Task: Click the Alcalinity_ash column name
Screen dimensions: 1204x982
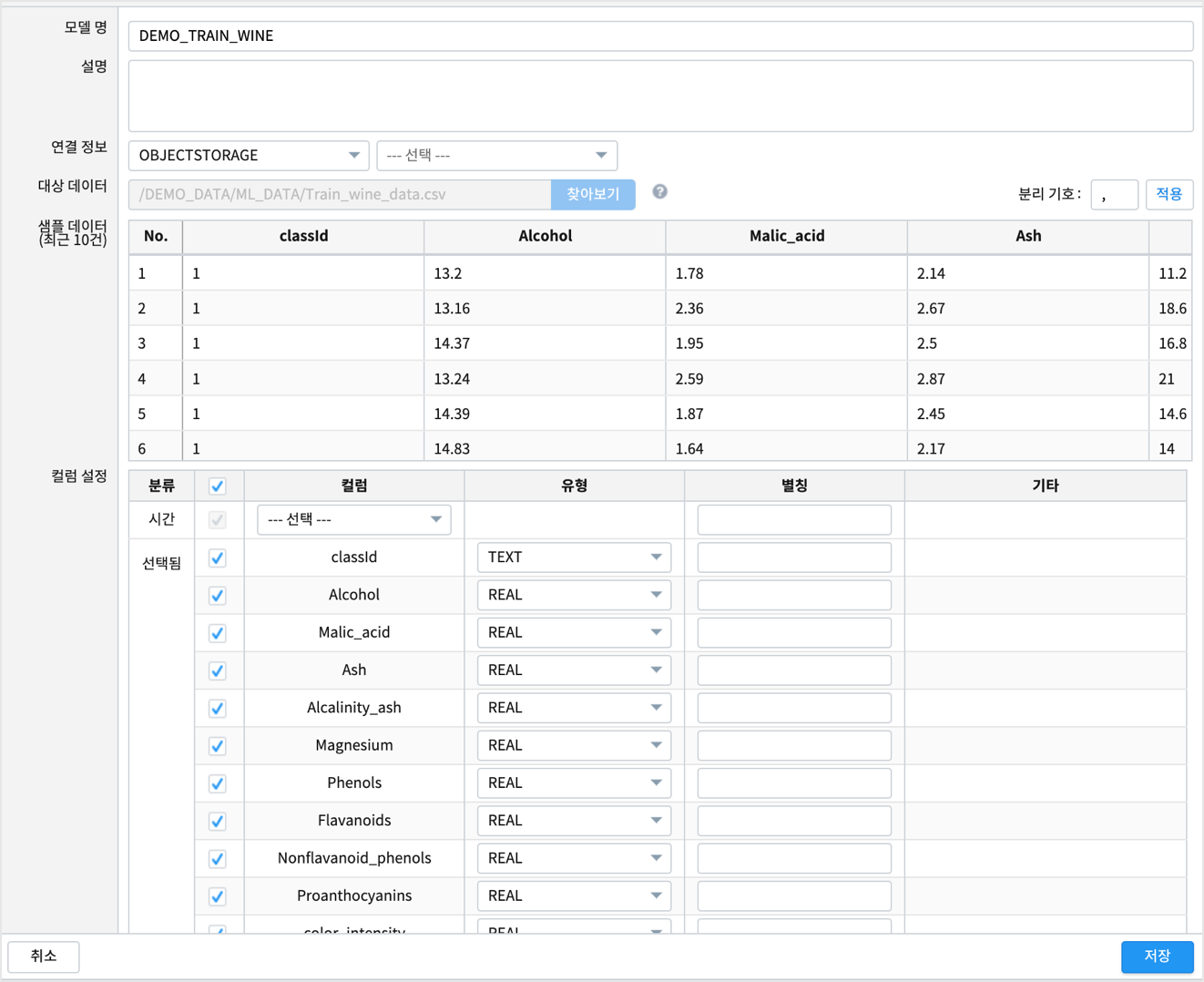Action: pos(354,708)
